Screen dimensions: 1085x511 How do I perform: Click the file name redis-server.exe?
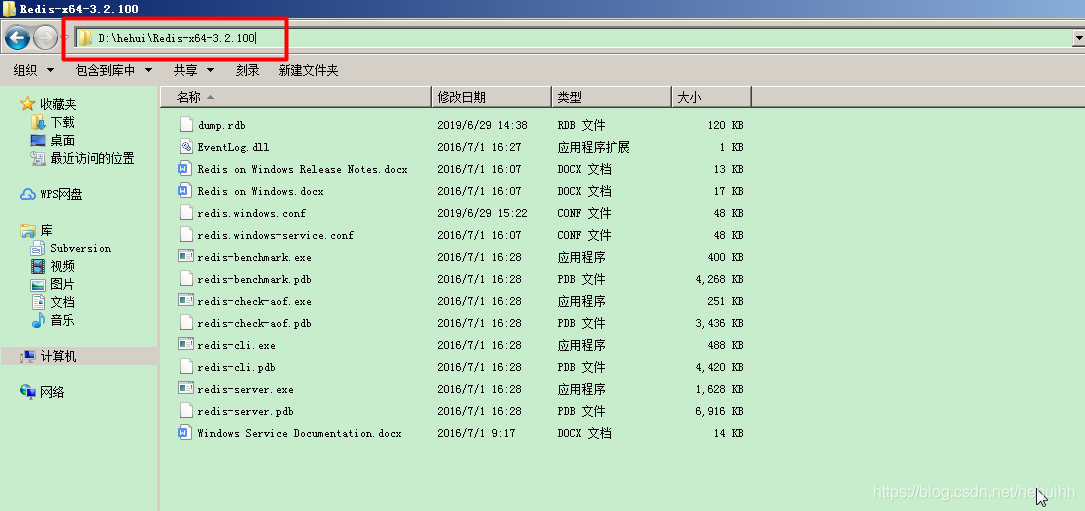pyautogui.click(x=245, y=389)
